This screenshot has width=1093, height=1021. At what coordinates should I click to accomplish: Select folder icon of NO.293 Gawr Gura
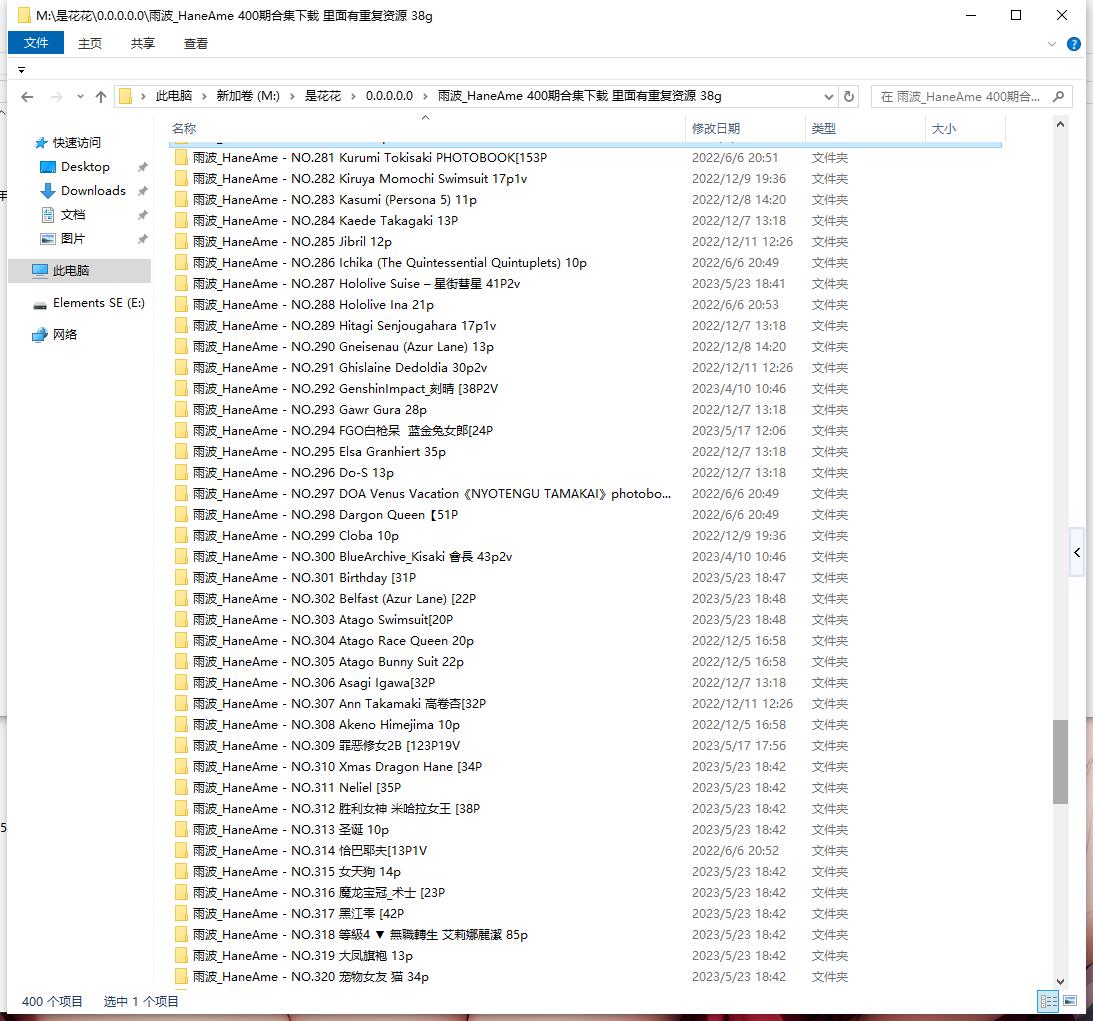coord(181,410)
